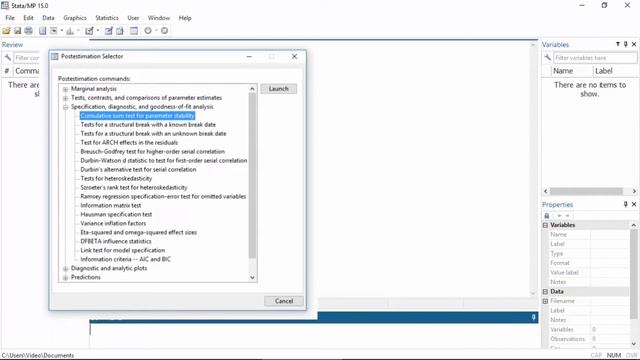The width and height of the screenshot is (640, 360).
Task: Click the postestimation list scroll-down arrow
Action: tap(252, 278)
